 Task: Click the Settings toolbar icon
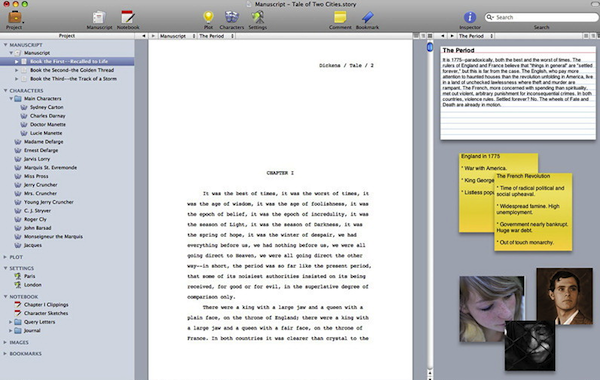pos(258,17)
